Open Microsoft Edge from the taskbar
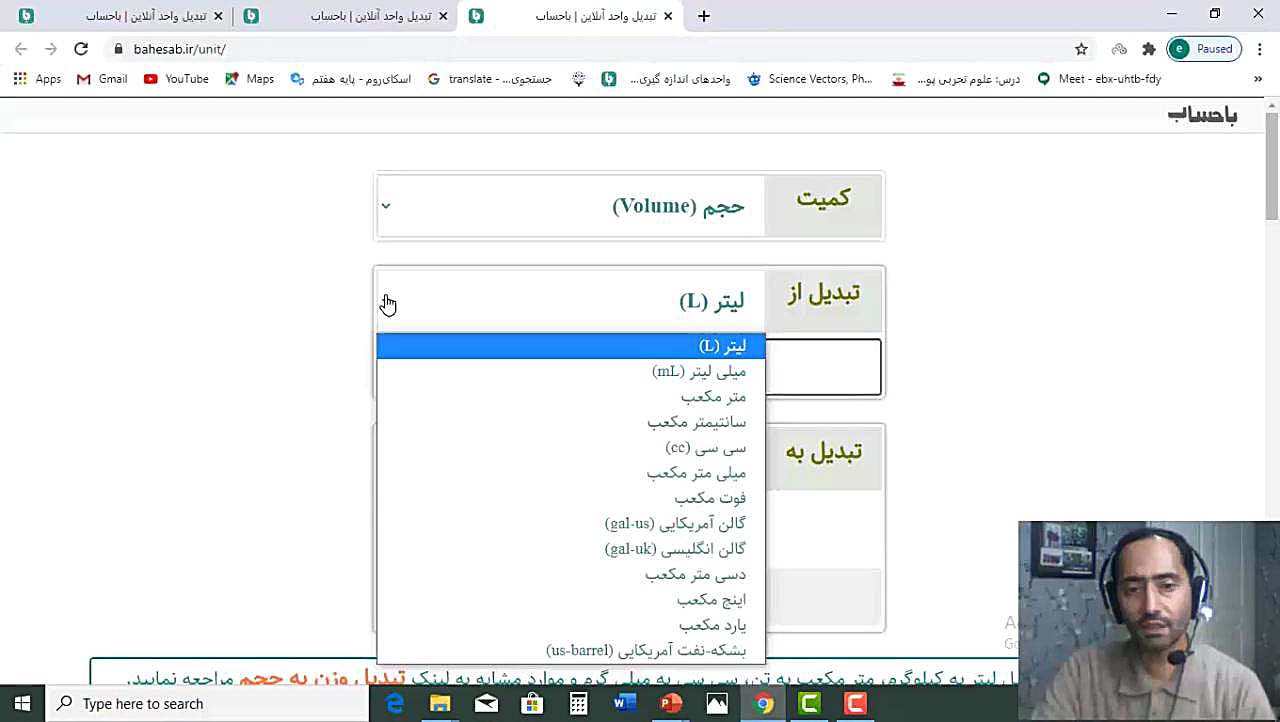Screen dimensions: 1280x722 pos(395,704)
